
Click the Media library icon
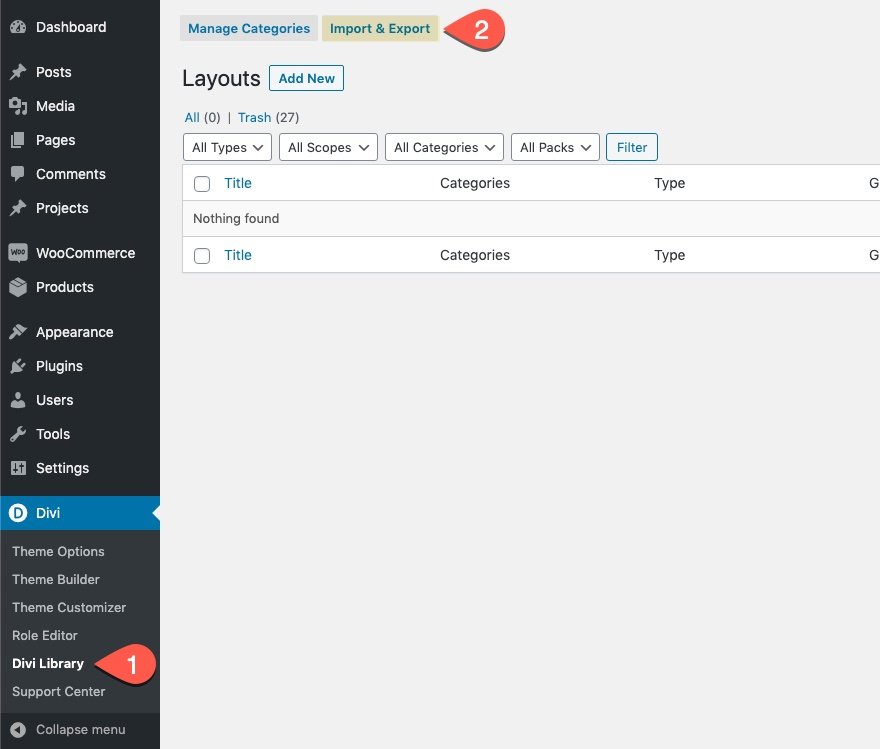click(x=18, y=106)
